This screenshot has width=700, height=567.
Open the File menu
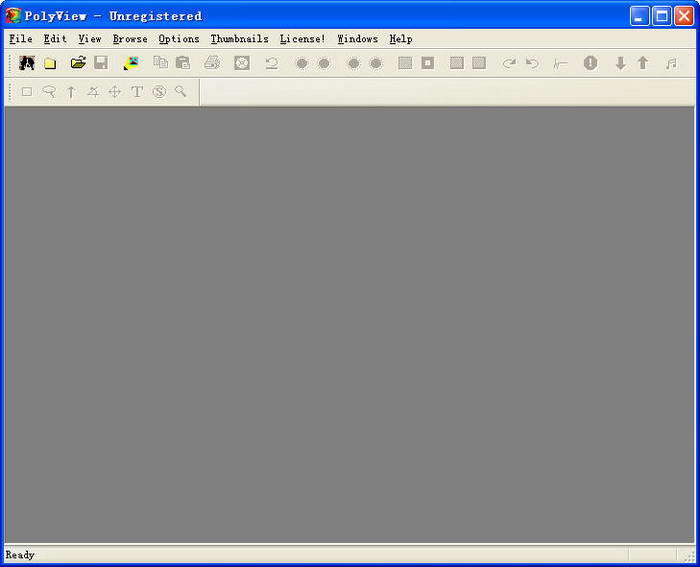(x=21, y=39)
